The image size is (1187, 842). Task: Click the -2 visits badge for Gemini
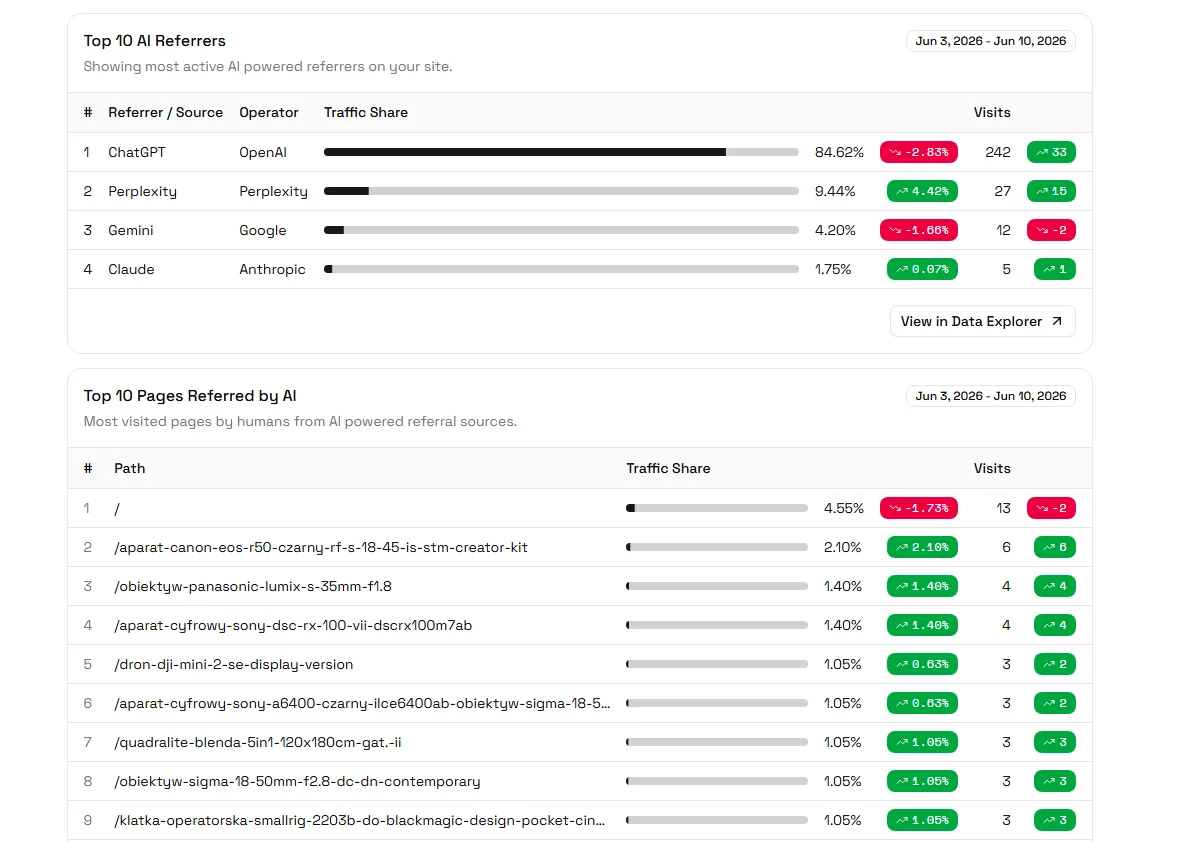pyautogui.click(x=1051, y=230)
